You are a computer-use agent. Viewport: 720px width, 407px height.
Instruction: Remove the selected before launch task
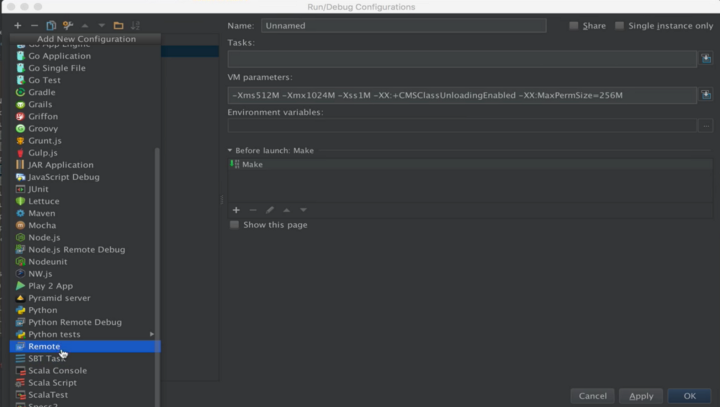253,210
